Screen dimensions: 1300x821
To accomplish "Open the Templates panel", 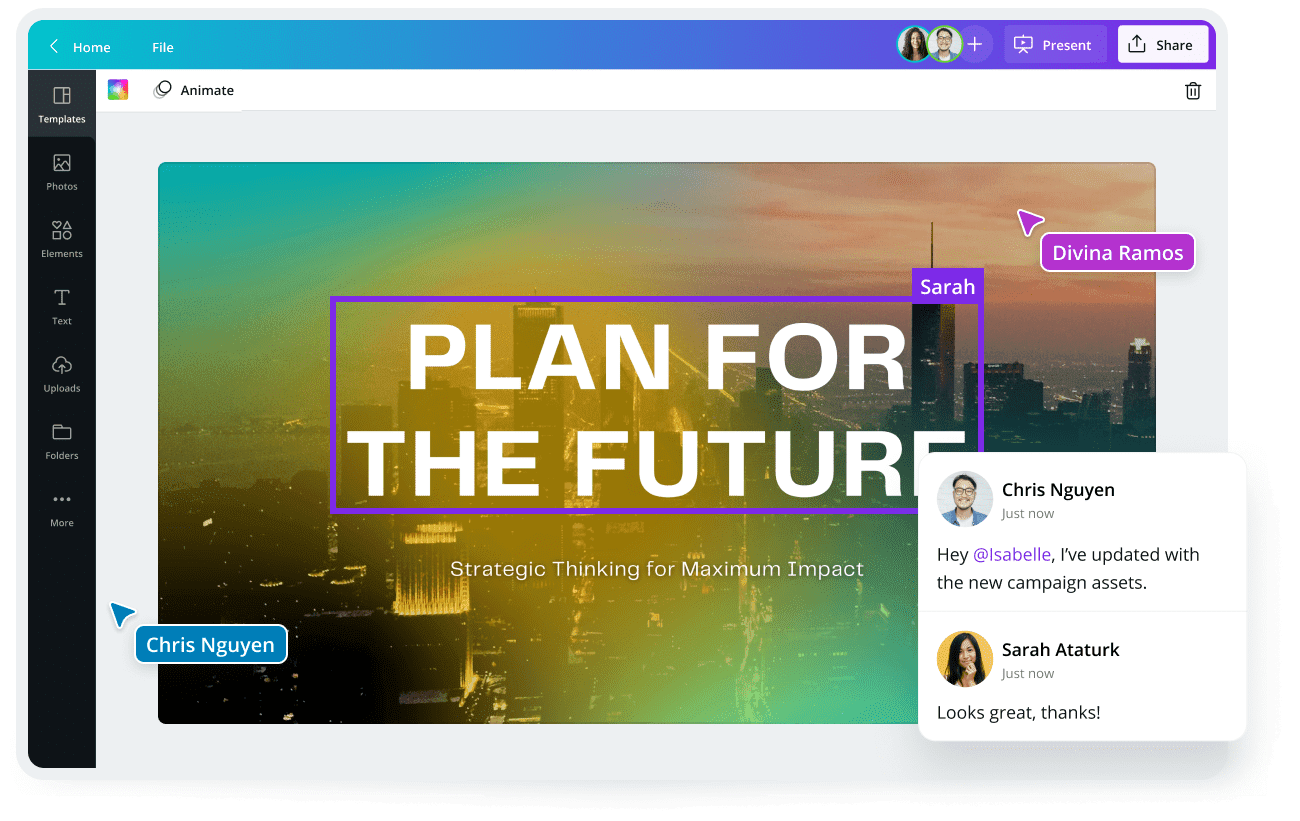I will [x=61, y=103].
